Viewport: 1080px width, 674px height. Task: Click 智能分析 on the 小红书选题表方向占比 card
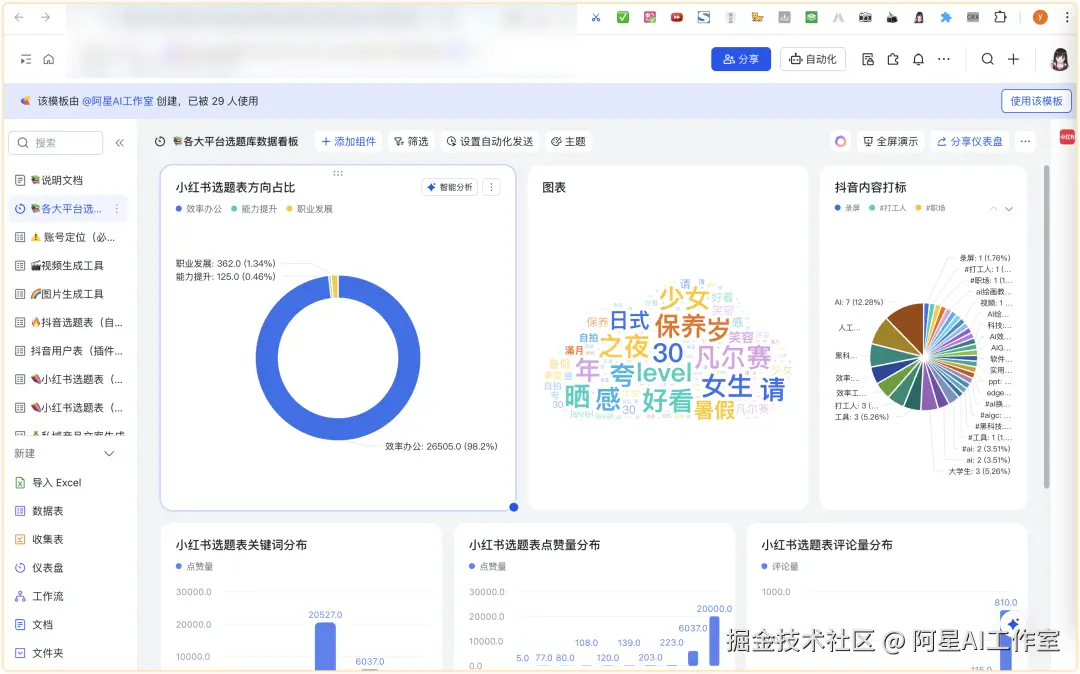coord(450,187)
